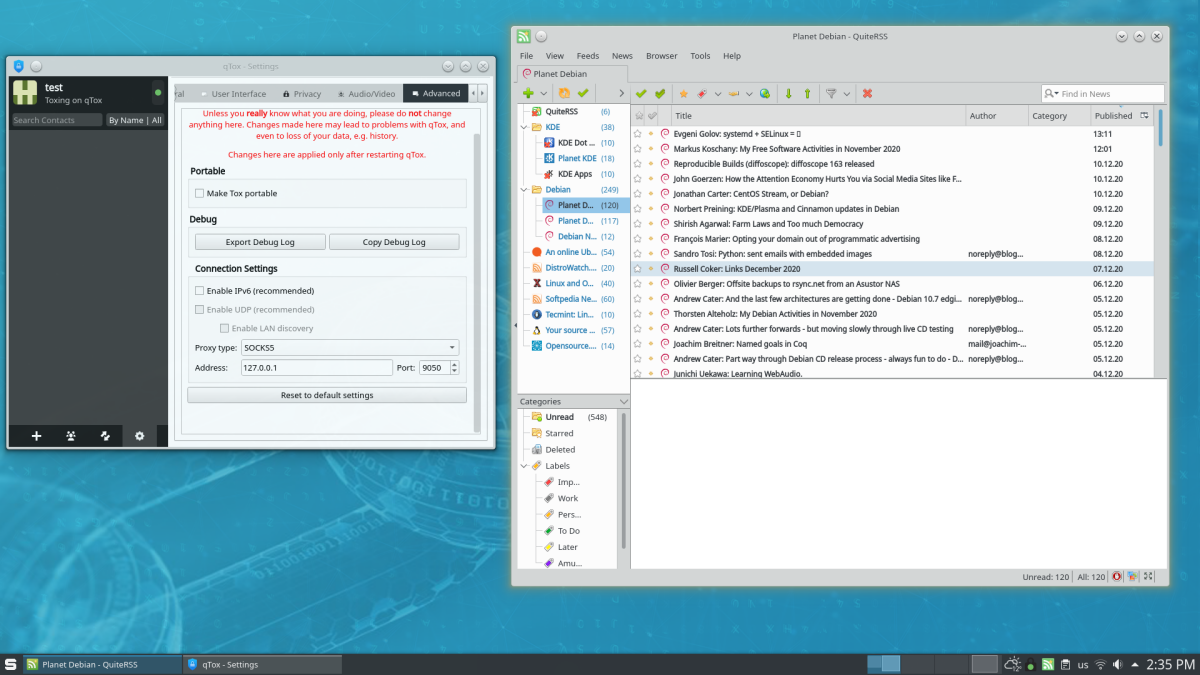Open news in external browser globe icon
The image size is (1200, 675).
[765, 94]
